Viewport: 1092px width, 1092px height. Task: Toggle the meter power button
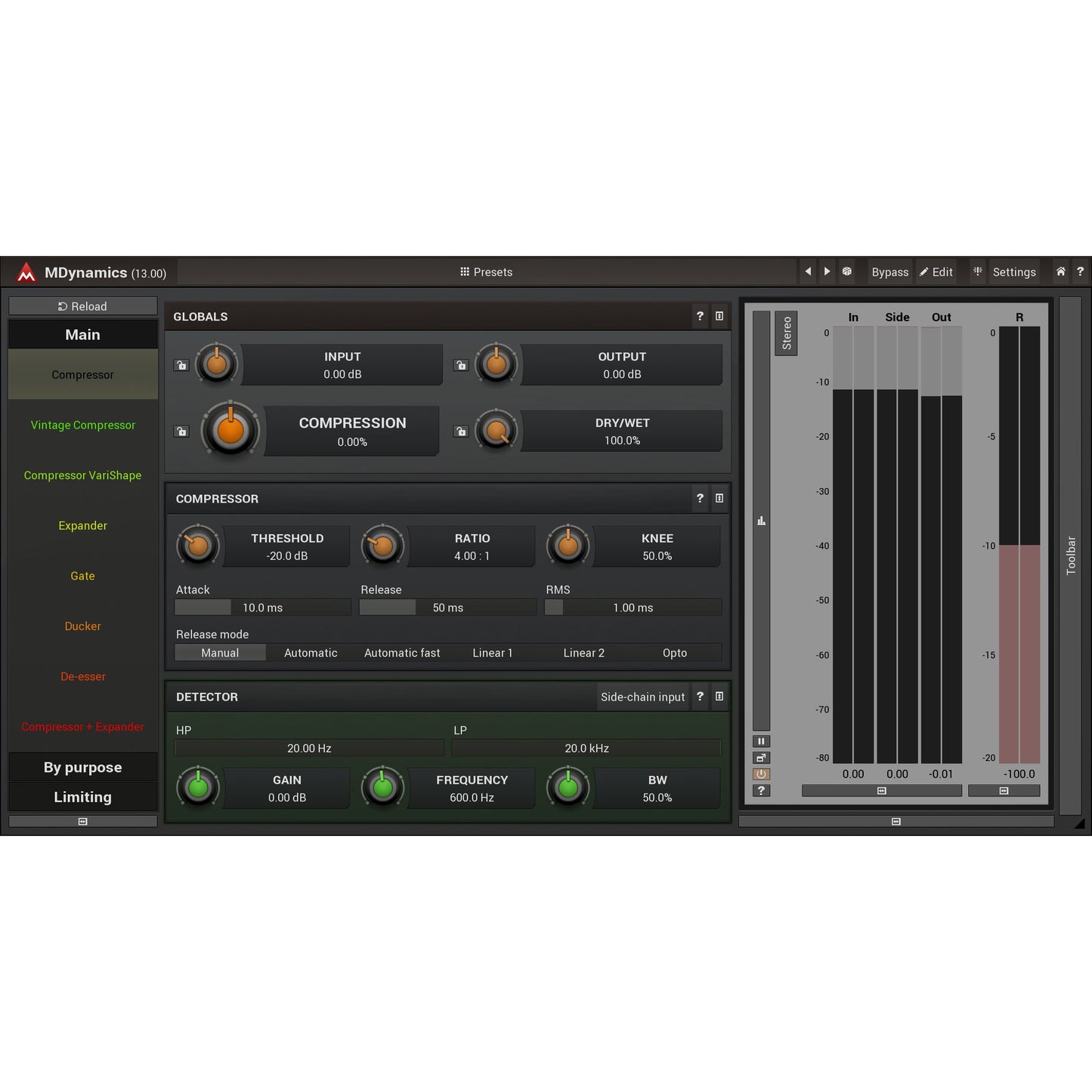761,774
